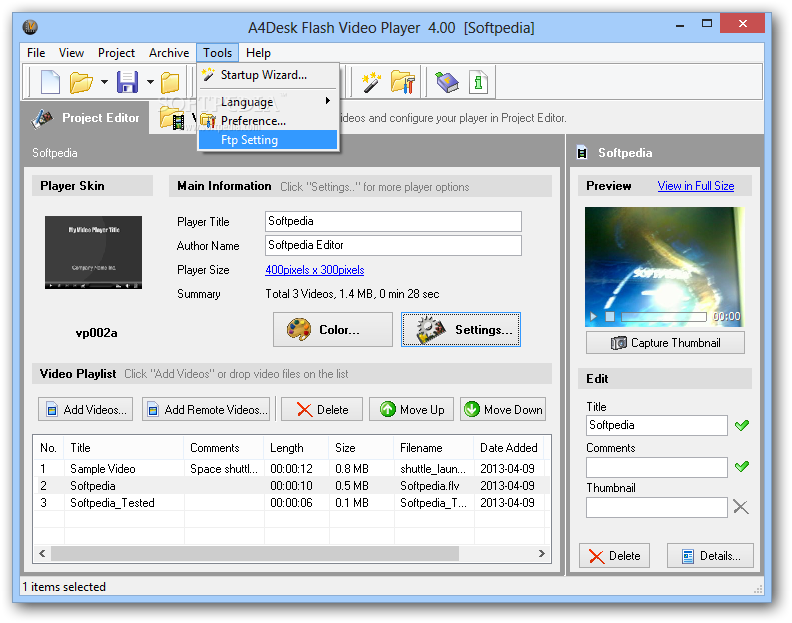Click the yellow folder toolbar icon
This screenshot has width=792, height=623.
pyautogui.click(x=170, y=82)
